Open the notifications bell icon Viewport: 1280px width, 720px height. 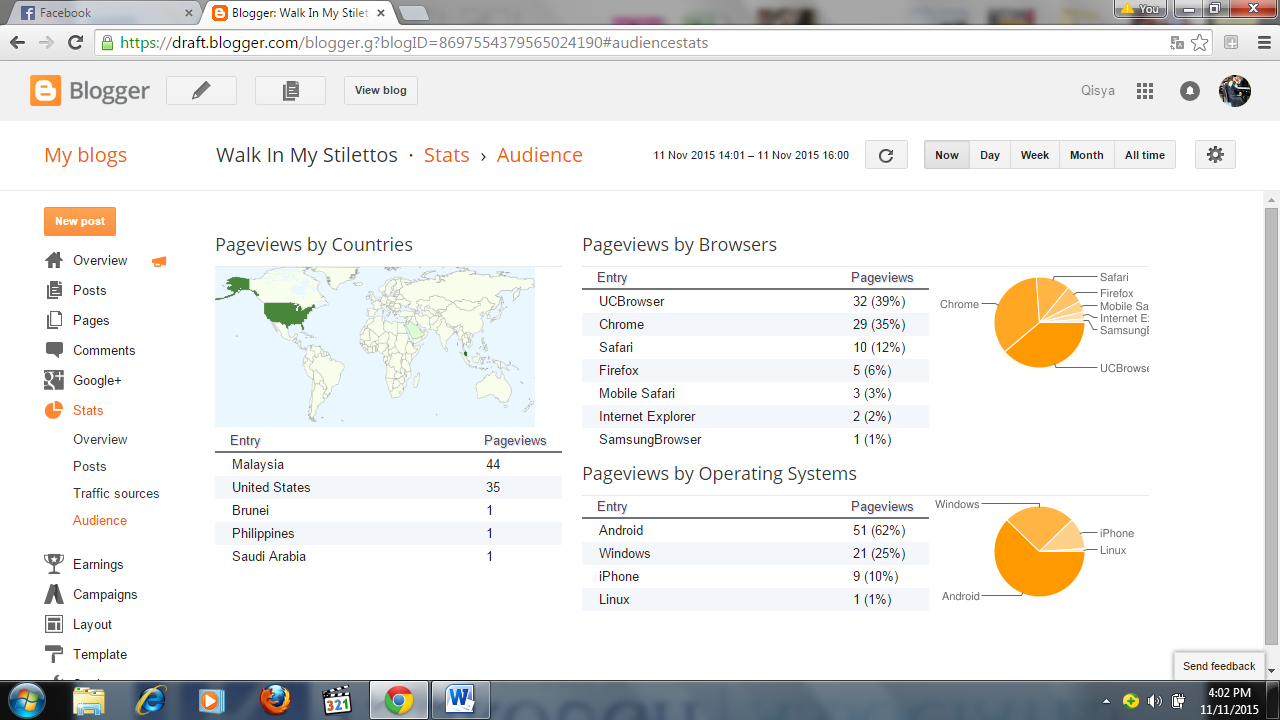(1189, 91)
